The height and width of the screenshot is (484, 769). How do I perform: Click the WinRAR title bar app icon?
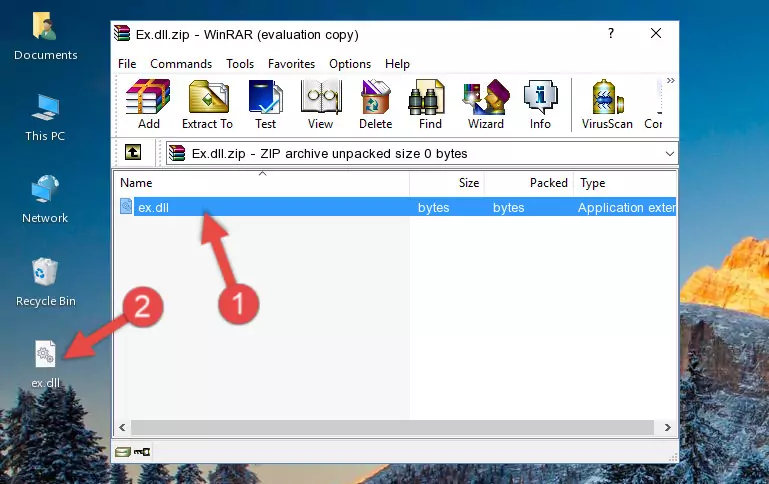(x=122, y=34)
